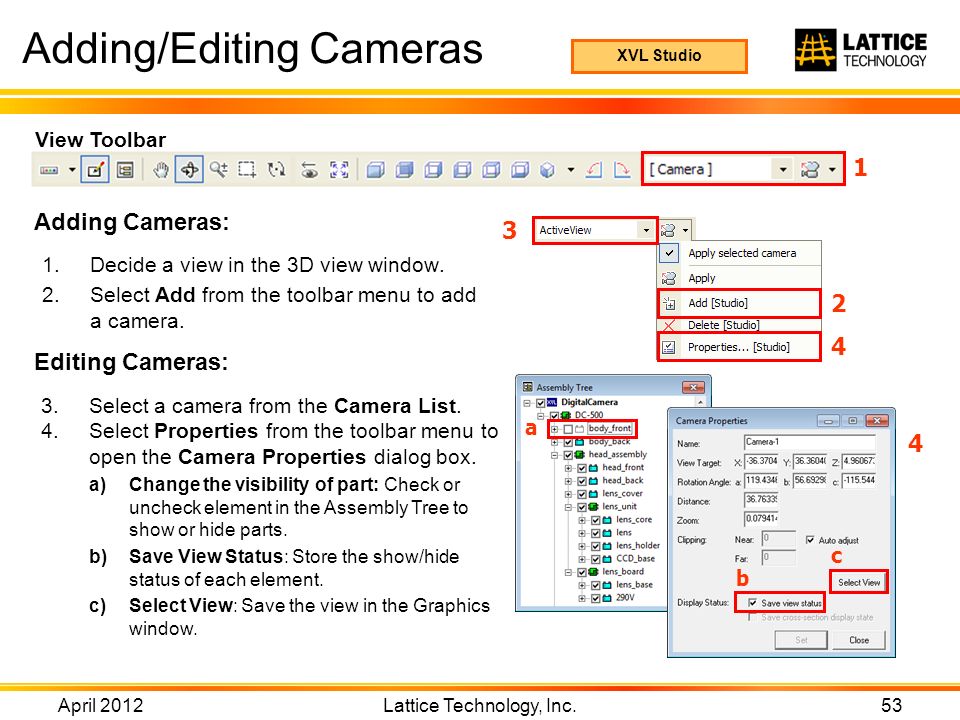The image size is (960, 720).
Task: Open the [Camera] list dropdown in toolbar
Action: click(782, 170)
